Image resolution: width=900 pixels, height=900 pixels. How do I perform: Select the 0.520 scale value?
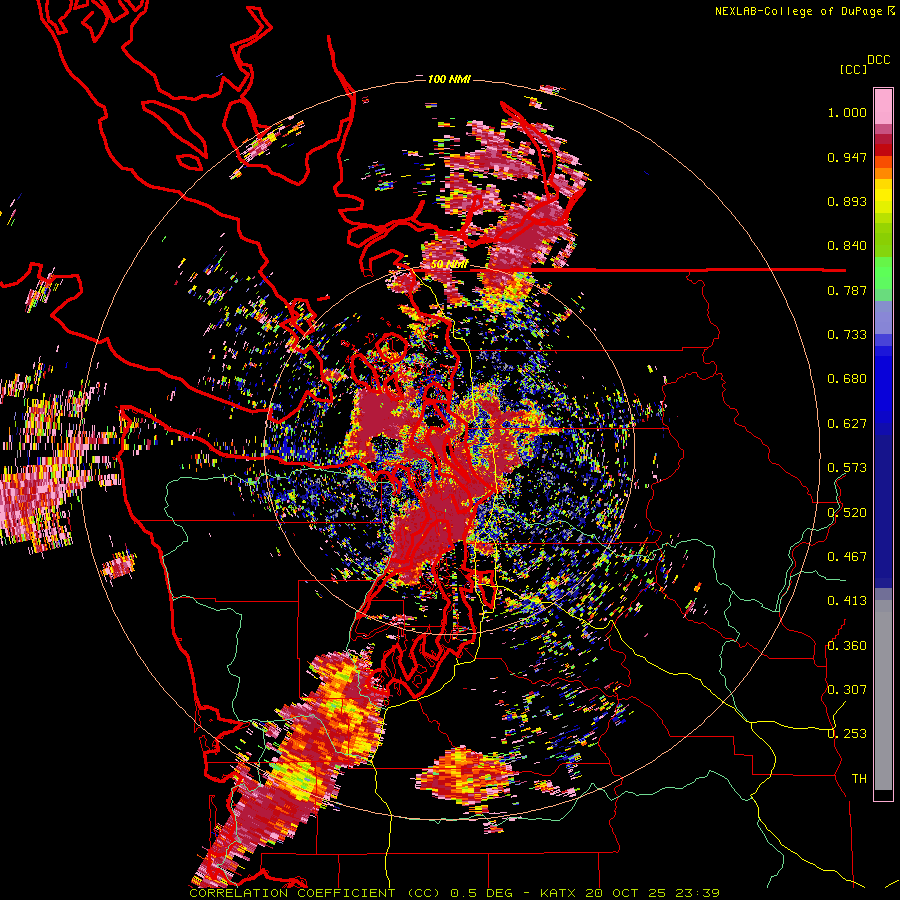(x=847, y=513)
